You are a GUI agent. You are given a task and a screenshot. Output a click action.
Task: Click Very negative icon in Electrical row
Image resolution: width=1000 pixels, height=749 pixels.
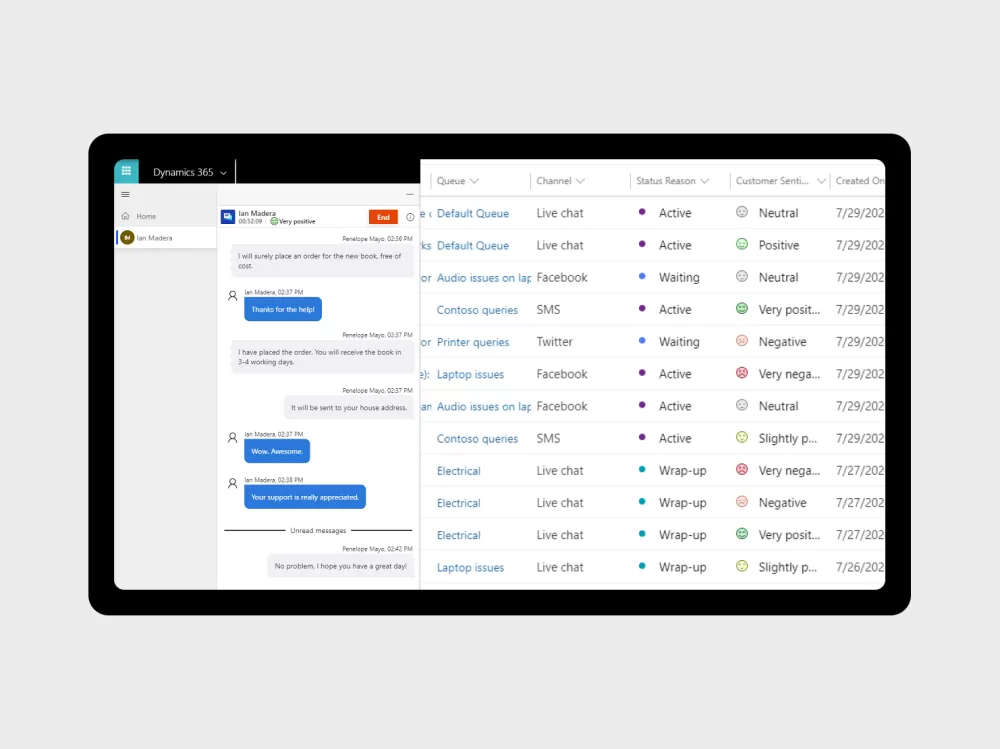[742, 470]
